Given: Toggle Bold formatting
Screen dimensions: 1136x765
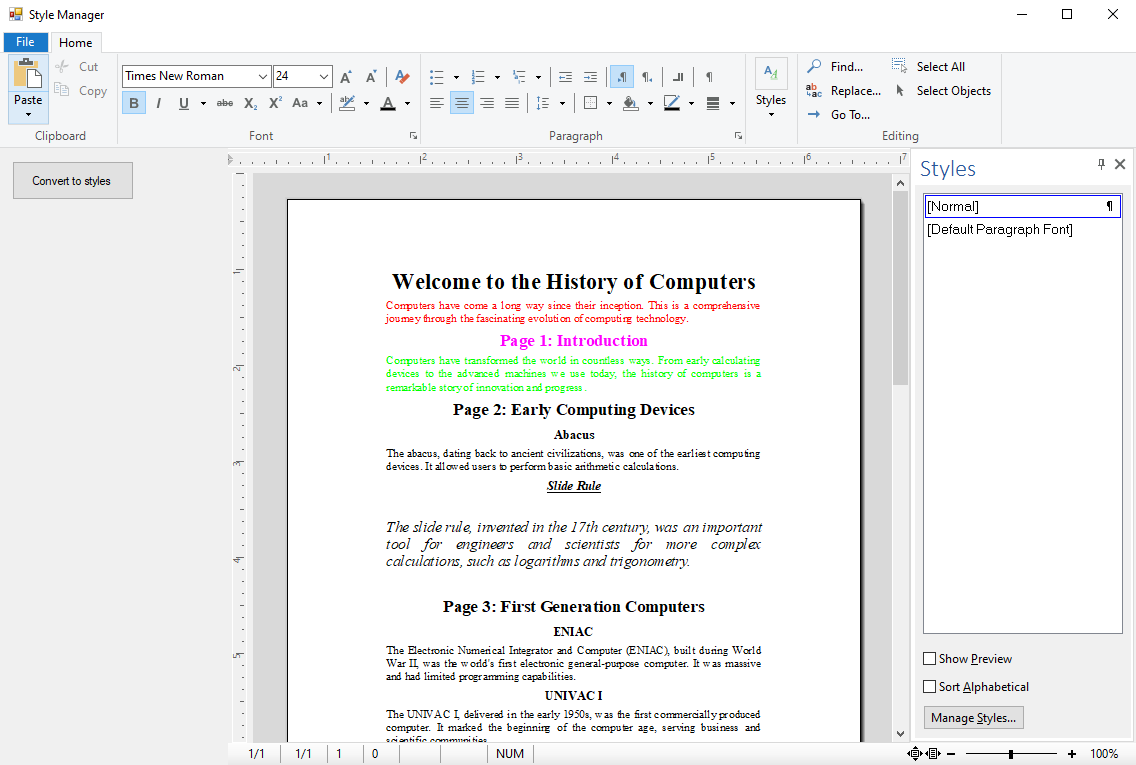Looking at the screenshot, I should coord(134,103).
